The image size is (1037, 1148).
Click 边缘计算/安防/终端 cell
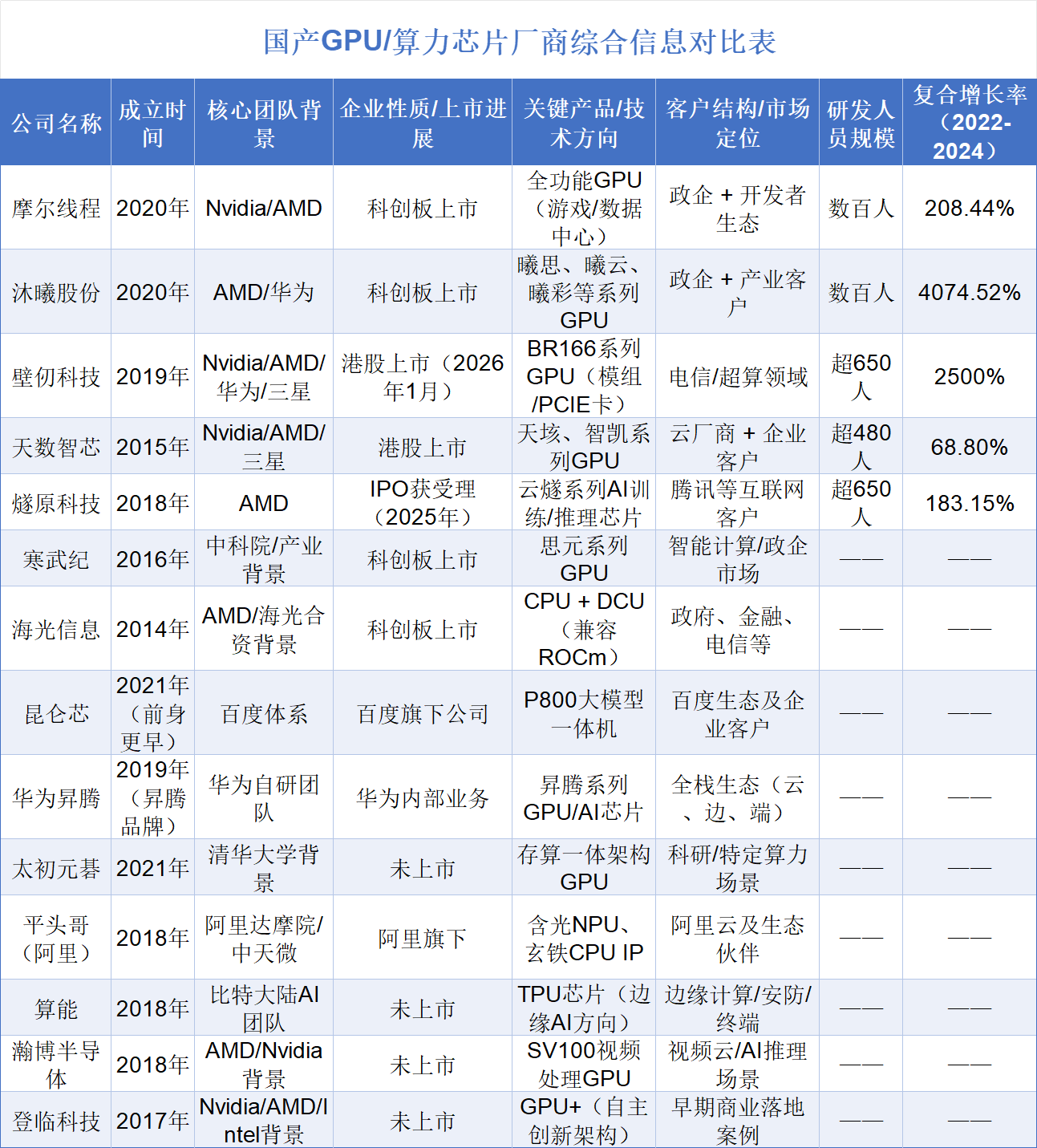point(737,1008)
